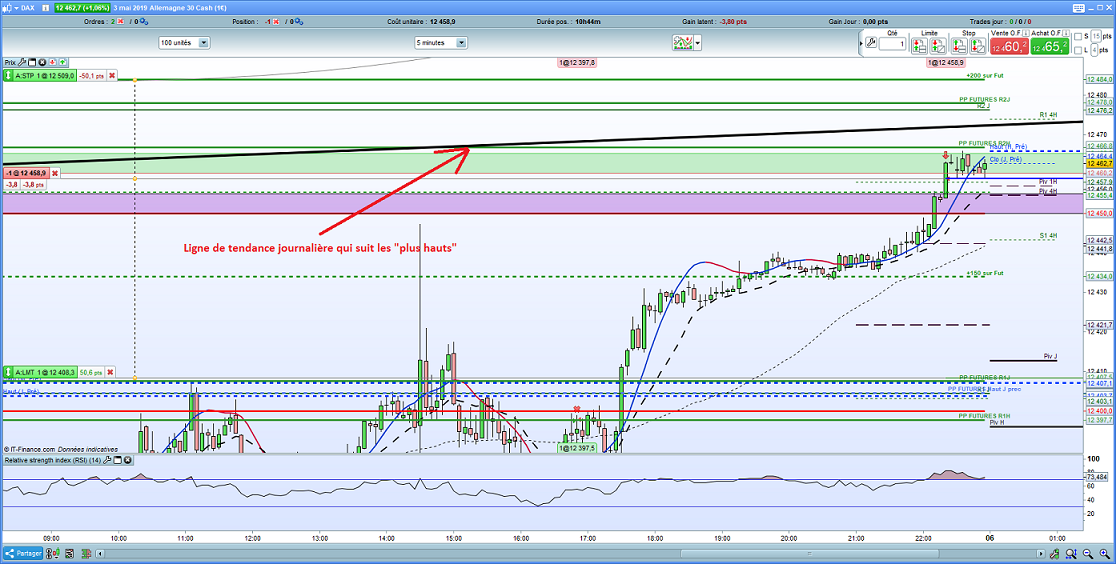Select the A:STP 1@12 509,0 order label
Screen dimensions: 1116x564
(x=44, y=75)
